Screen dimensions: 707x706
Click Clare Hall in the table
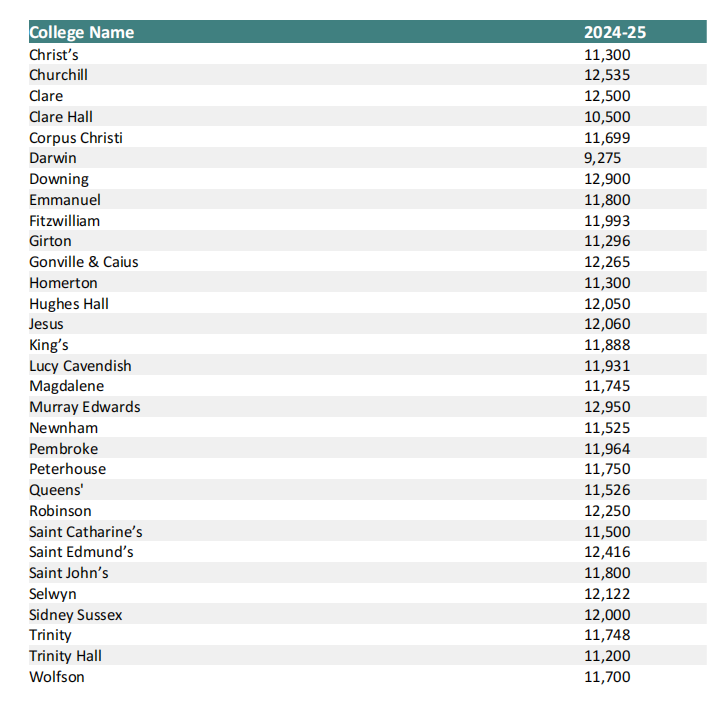point(61,117)
